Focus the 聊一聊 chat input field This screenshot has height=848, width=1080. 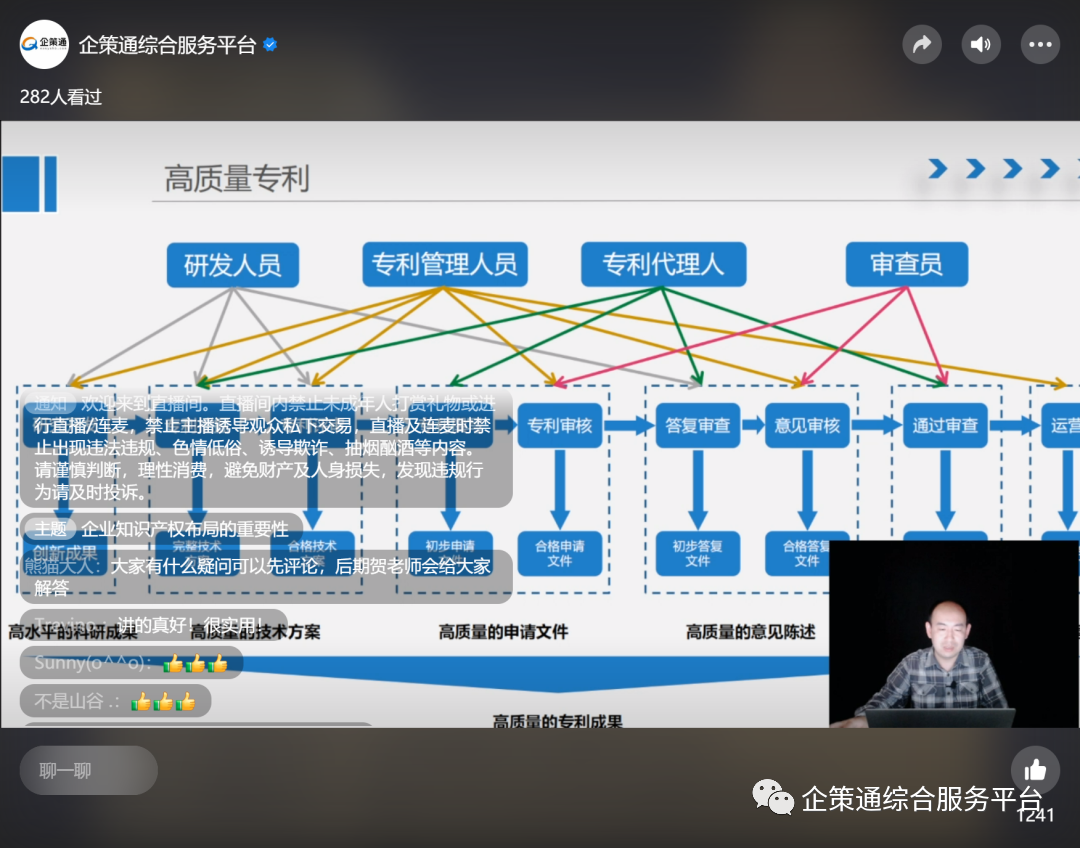(89, 770)
